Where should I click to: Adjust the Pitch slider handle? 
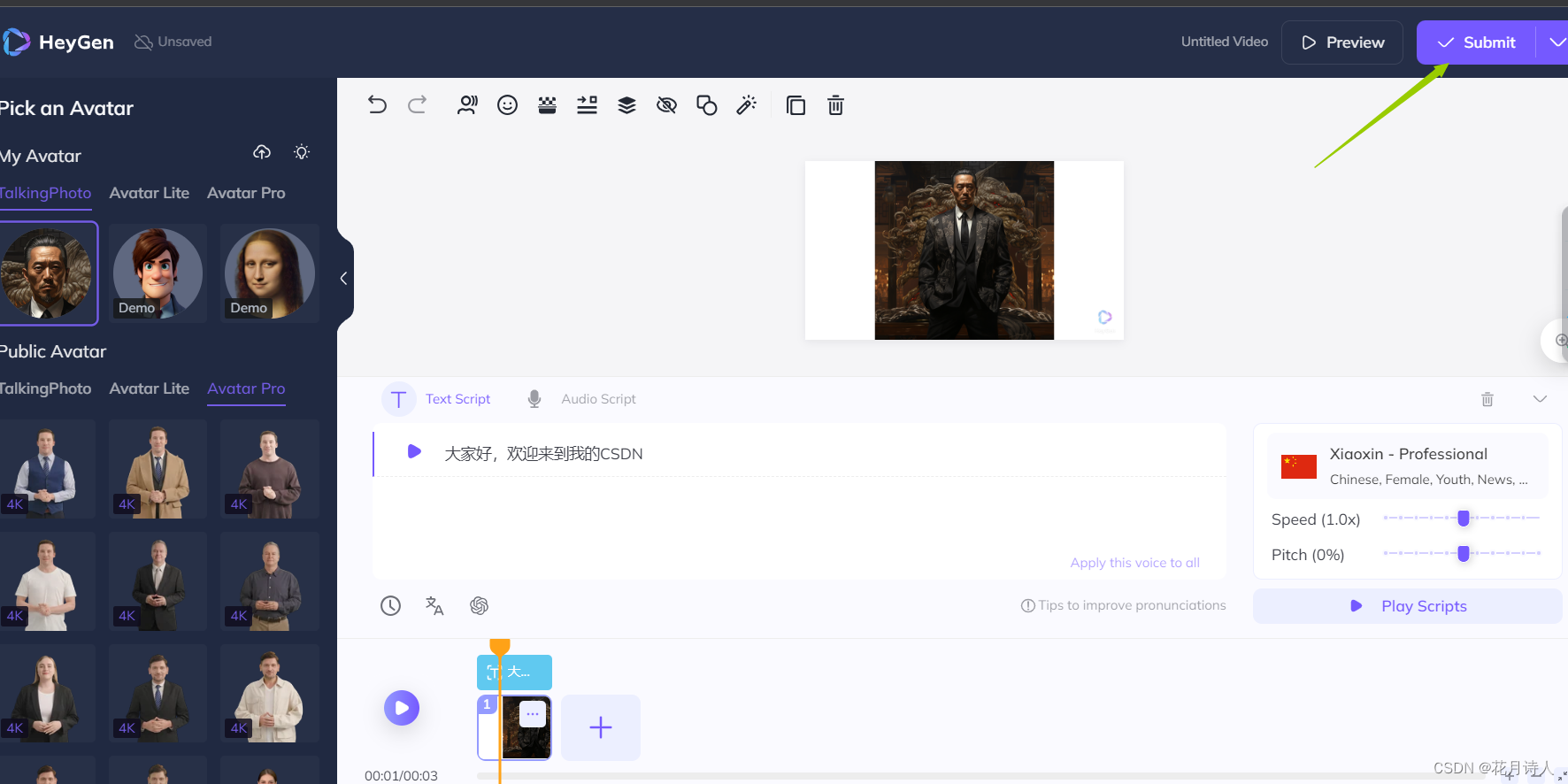click(x=1464, y=554)
